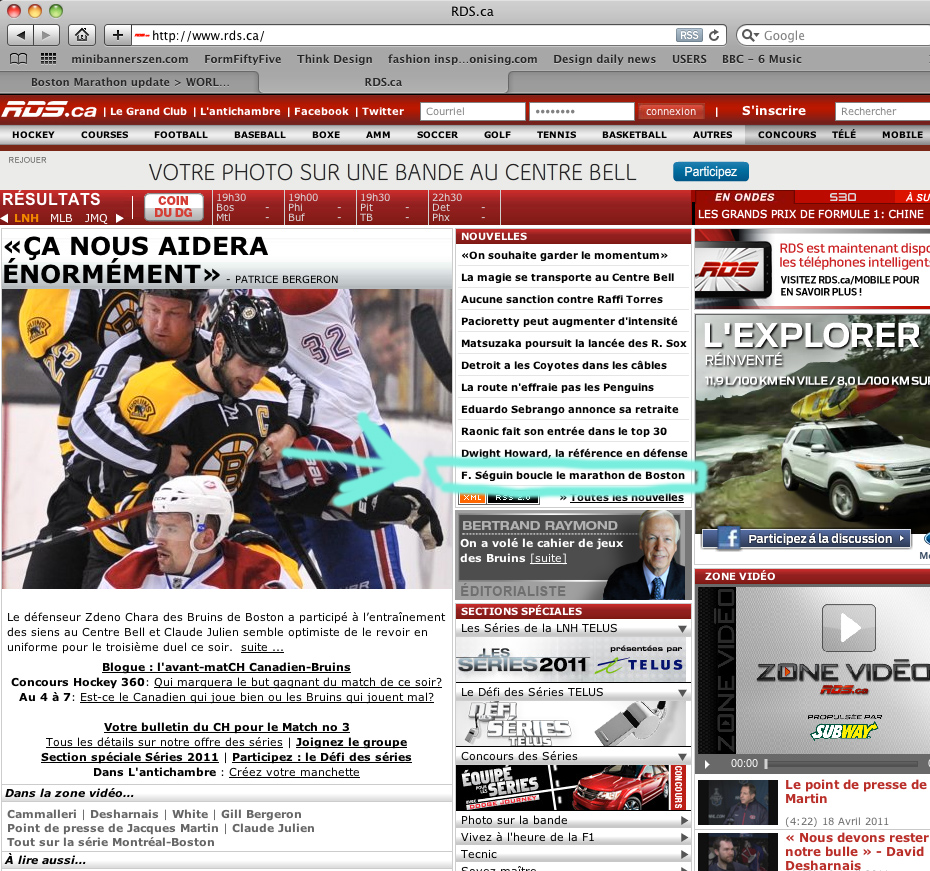This screenshot has height=871, width=930.
Task: Click the RDS.ca logo
Action: coord(49,110)
